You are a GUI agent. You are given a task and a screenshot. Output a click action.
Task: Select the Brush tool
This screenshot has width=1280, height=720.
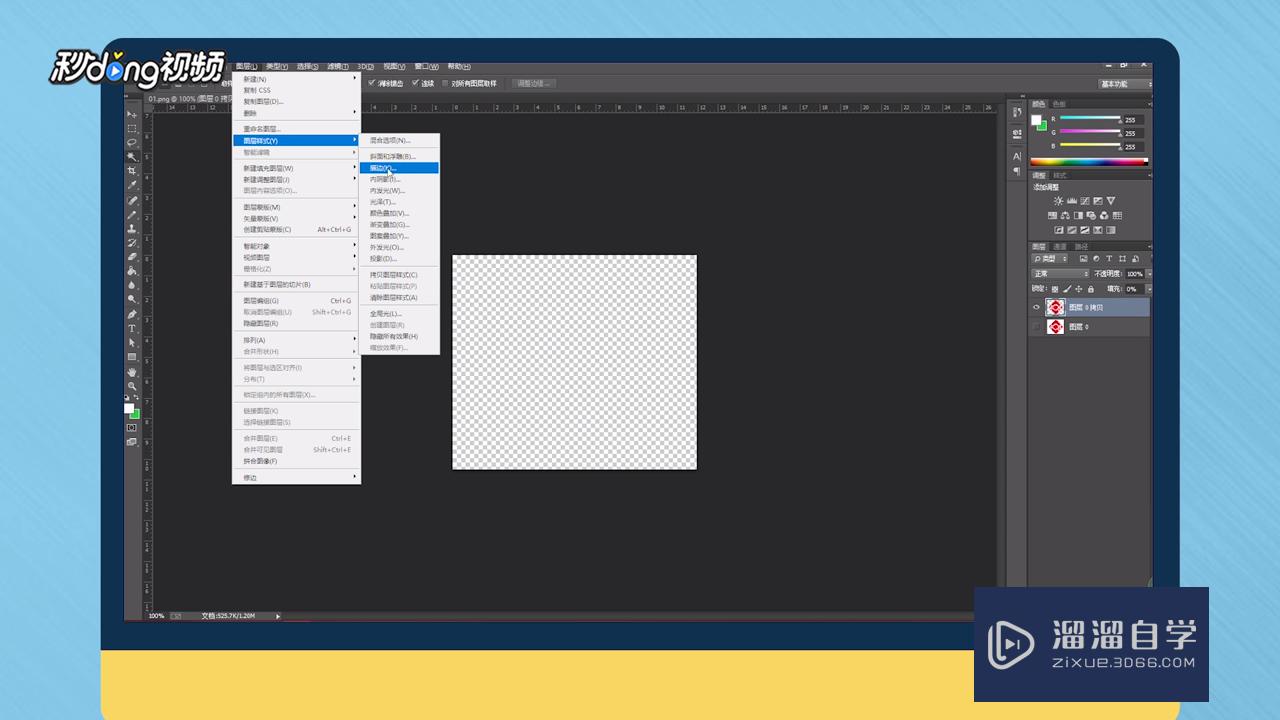131,215
